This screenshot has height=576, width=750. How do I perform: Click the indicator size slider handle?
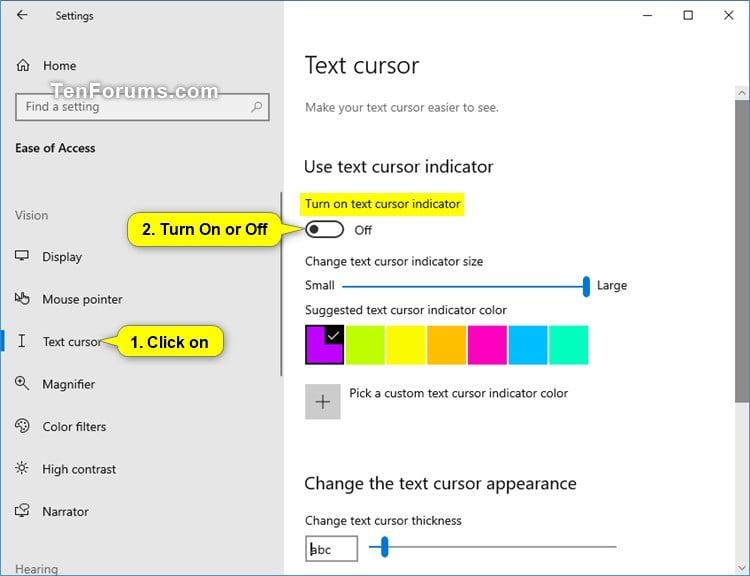(x=586, y=286)
